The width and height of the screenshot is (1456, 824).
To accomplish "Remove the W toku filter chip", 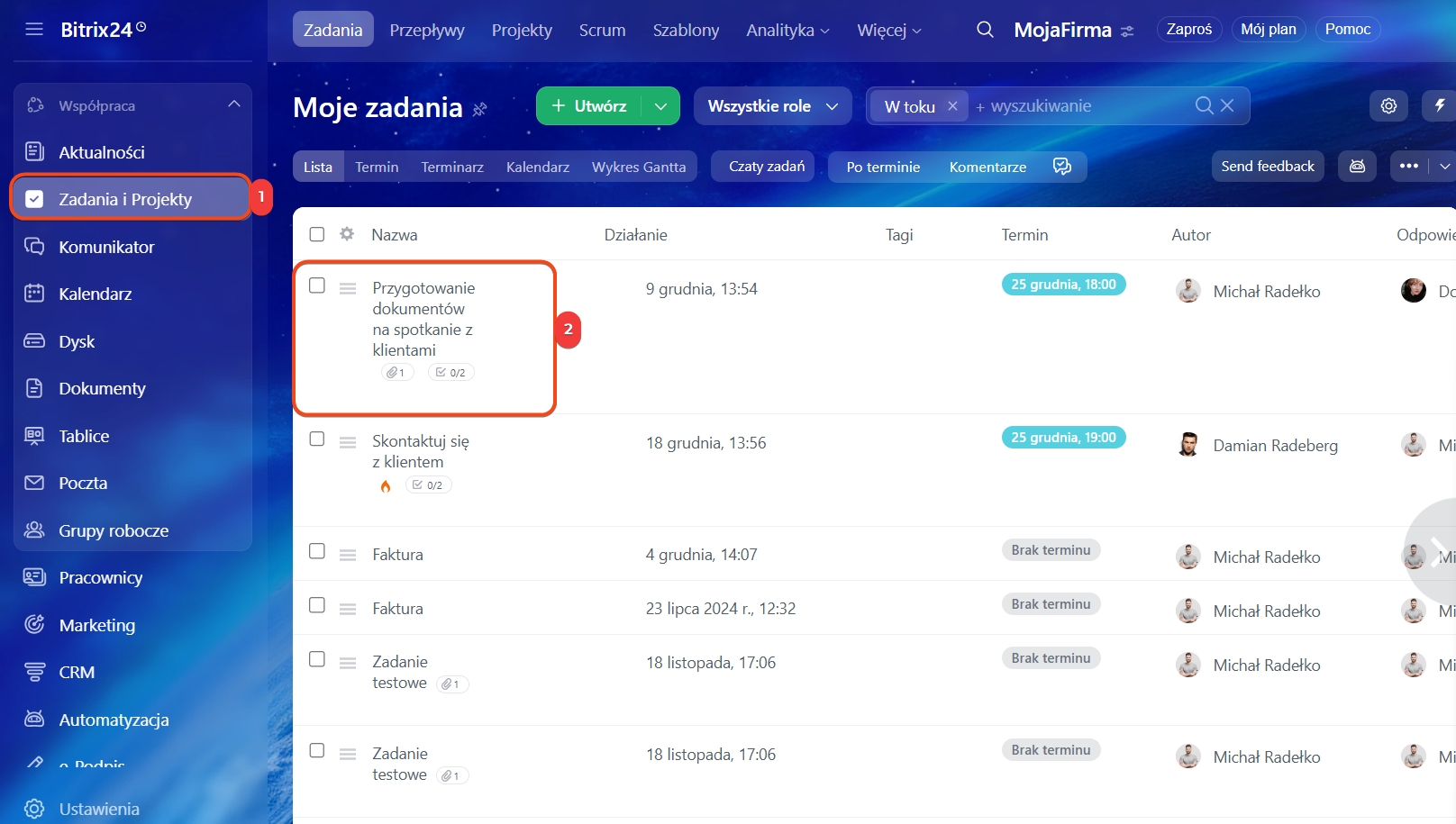I will pos(952,106).
